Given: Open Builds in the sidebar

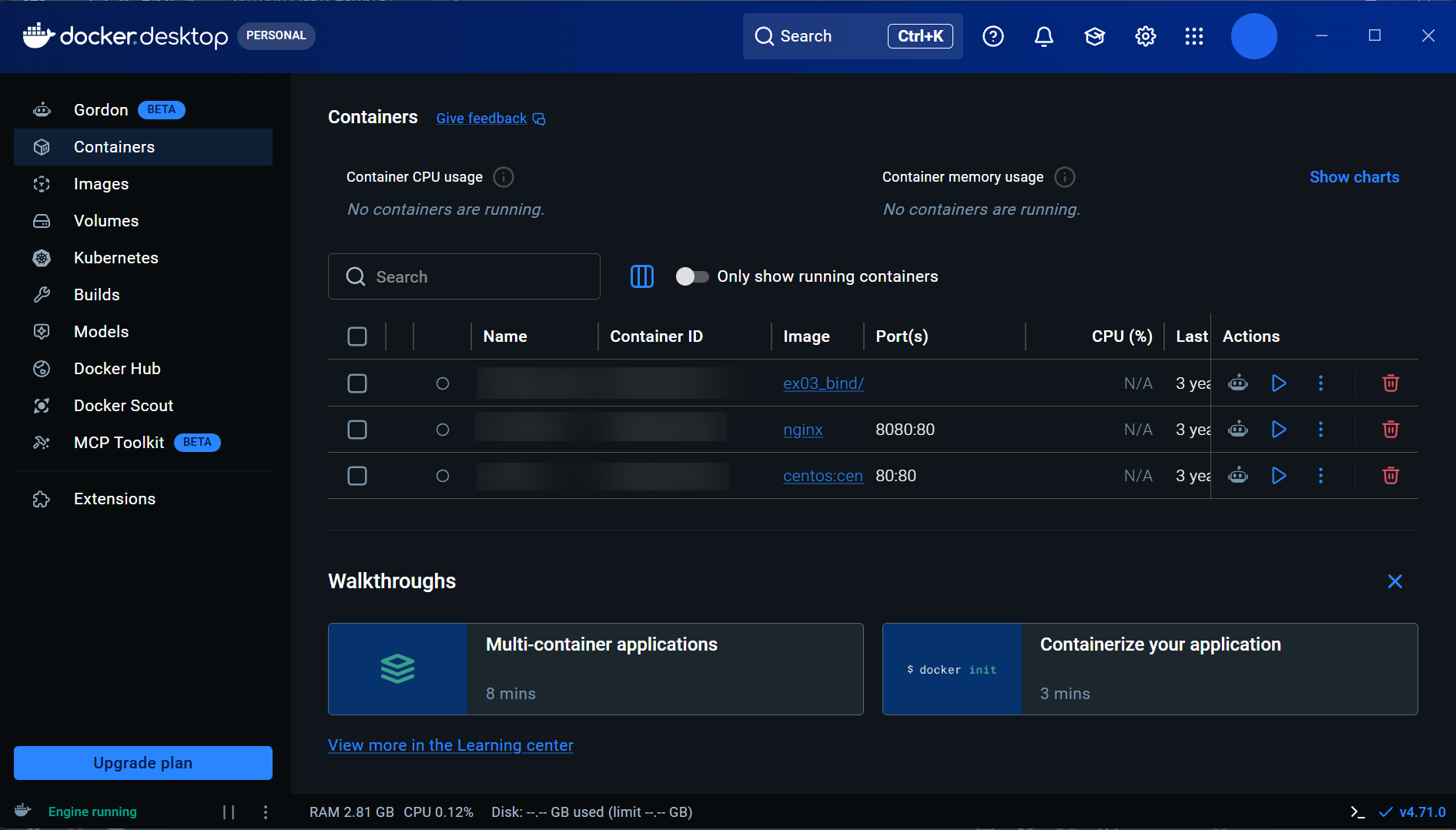Looking at the screenshot, I should point(143,295).
